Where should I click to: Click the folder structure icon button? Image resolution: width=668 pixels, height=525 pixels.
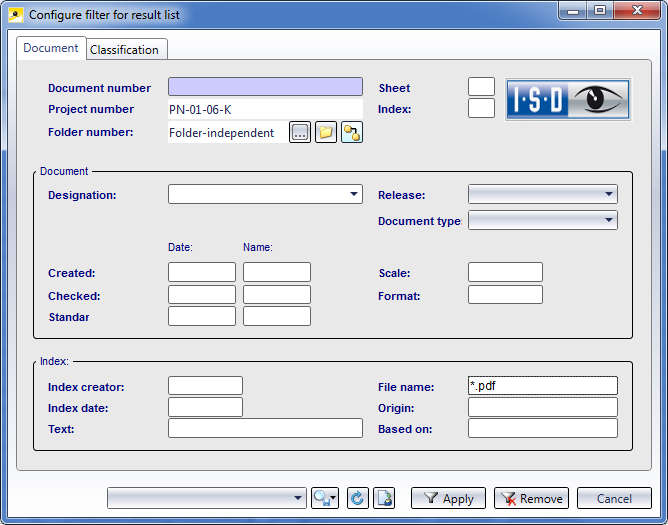(x=352, y=132)
